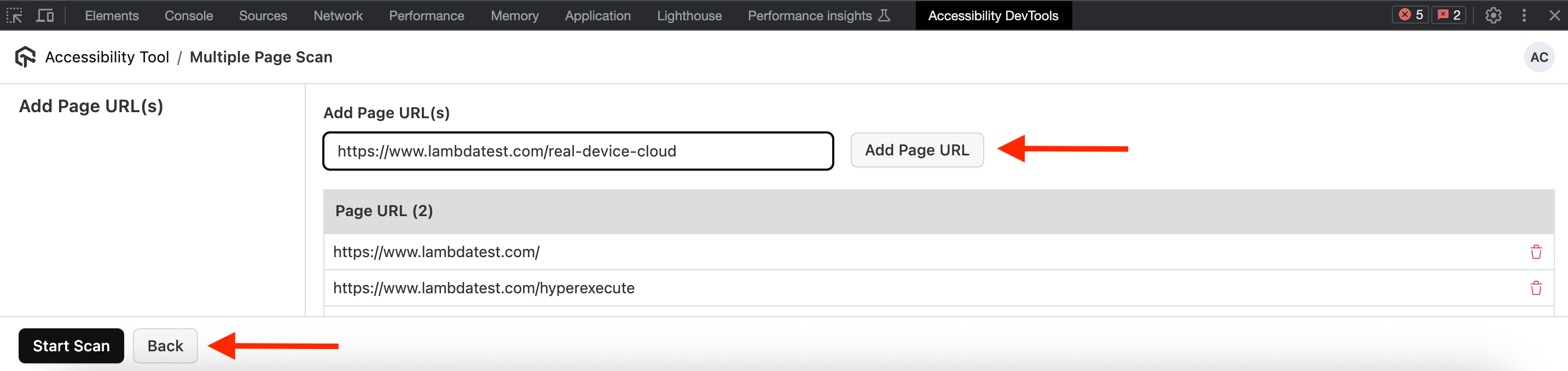Select the Lighthouse tab
1568x371 pixels.
[689, 16]
